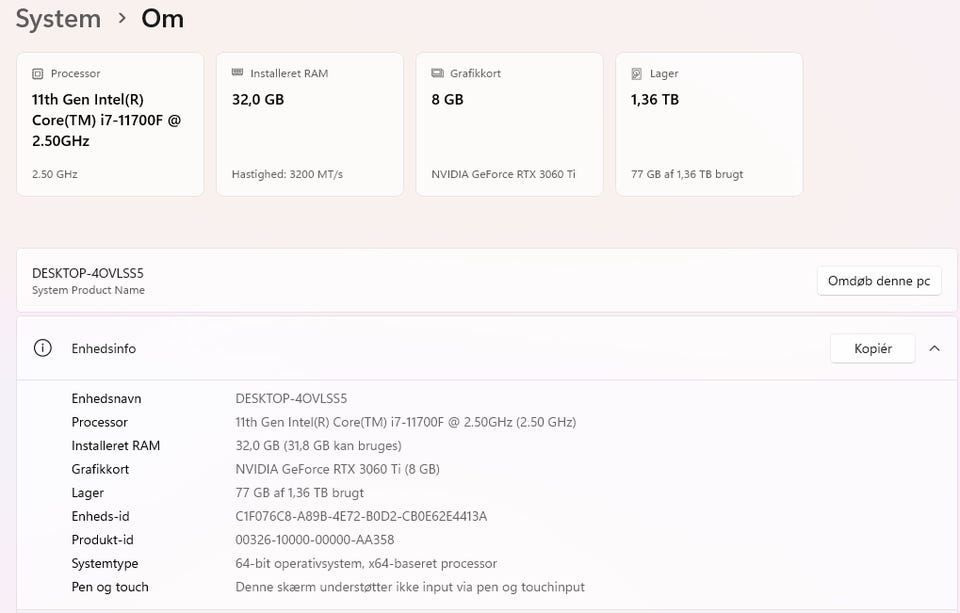Click the Enhedsnavn label
This screenshot has width=960, height=613.
tap(106, 399)
